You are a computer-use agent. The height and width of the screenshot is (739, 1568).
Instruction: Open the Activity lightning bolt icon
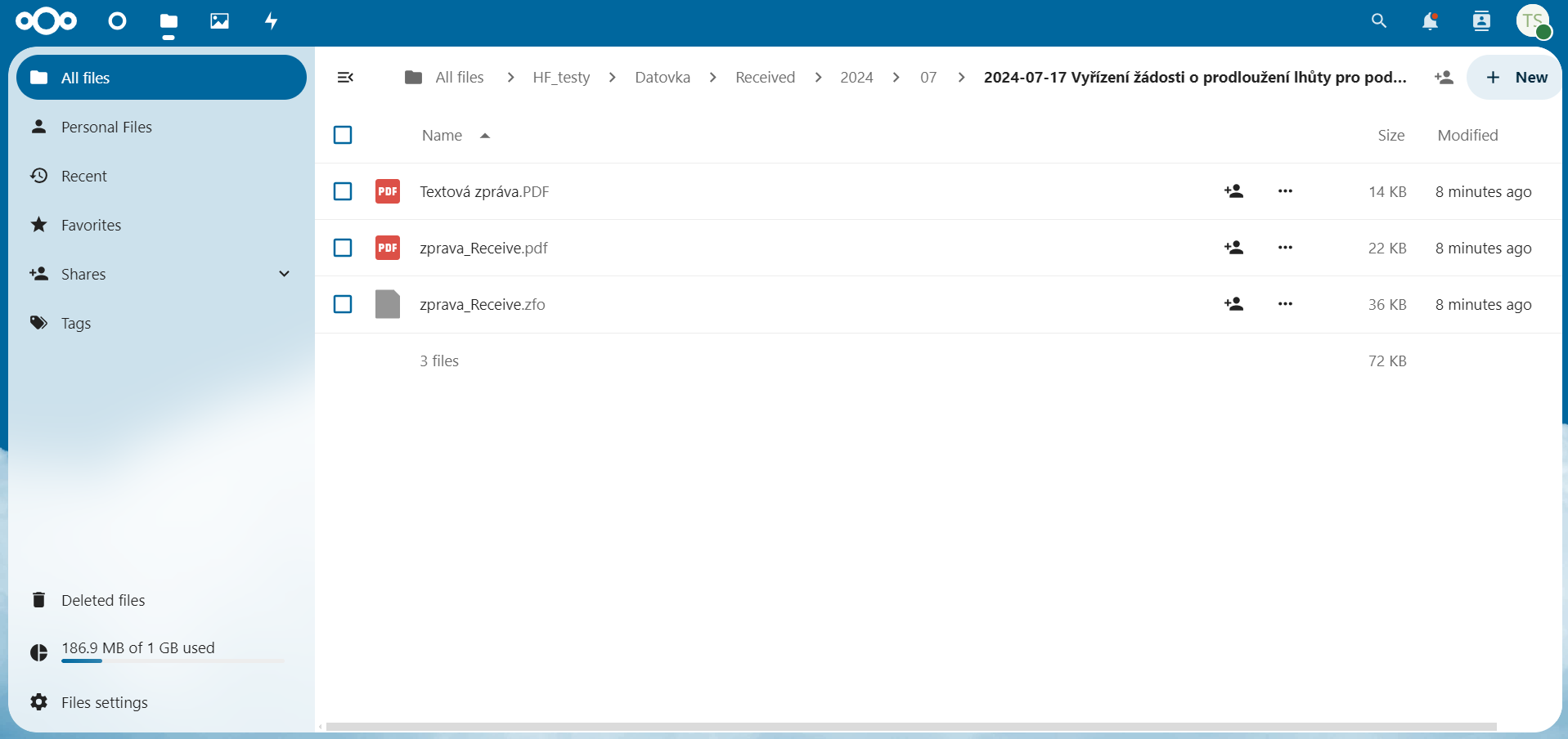point(271,21)
